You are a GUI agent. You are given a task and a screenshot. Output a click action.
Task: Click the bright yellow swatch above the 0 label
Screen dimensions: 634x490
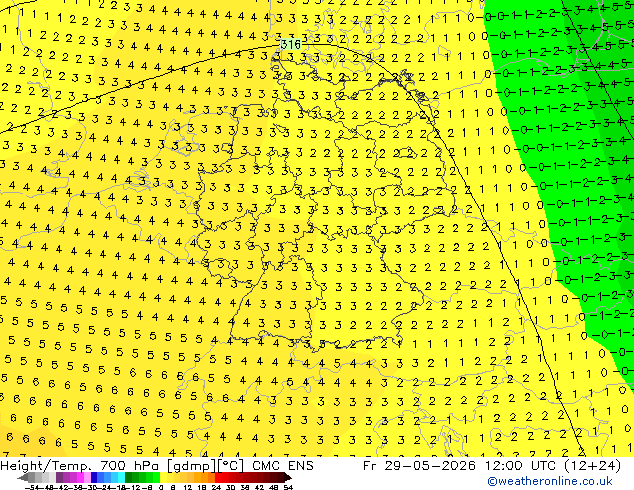pyautogui.click(x=163, y=477)
